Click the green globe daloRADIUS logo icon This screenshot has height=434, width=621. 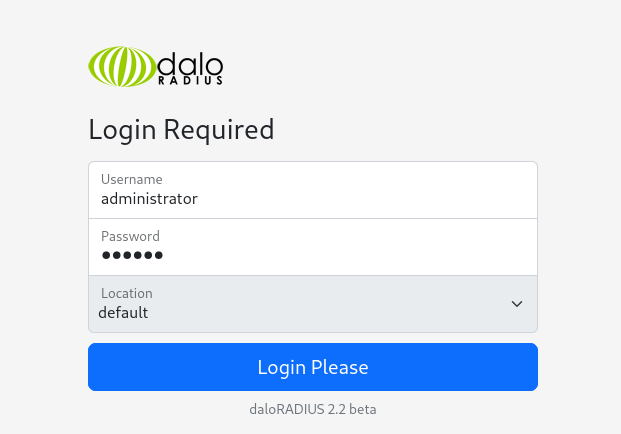tap(122, 67)
